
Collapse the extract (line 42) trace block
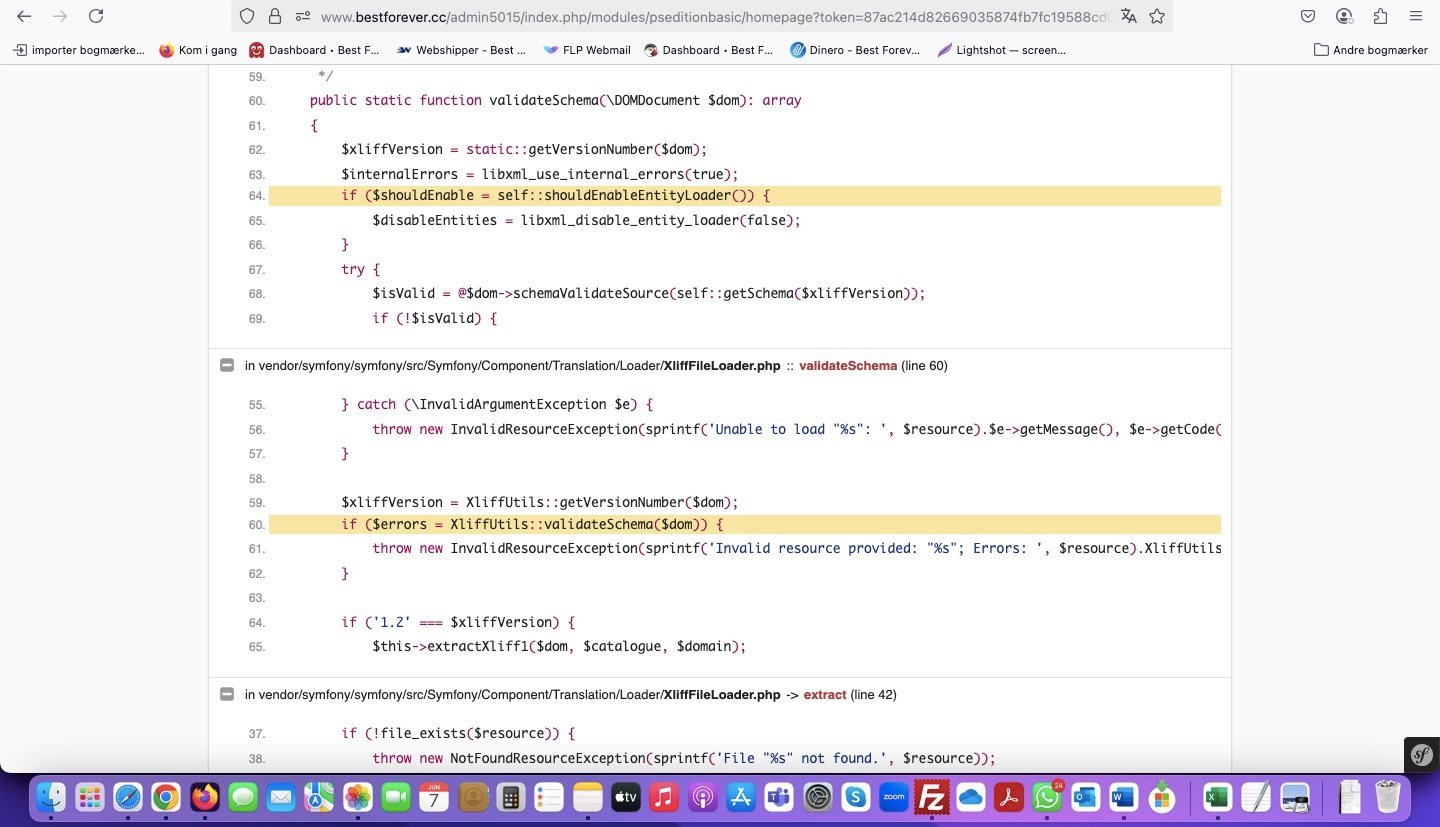pos(227,695)
